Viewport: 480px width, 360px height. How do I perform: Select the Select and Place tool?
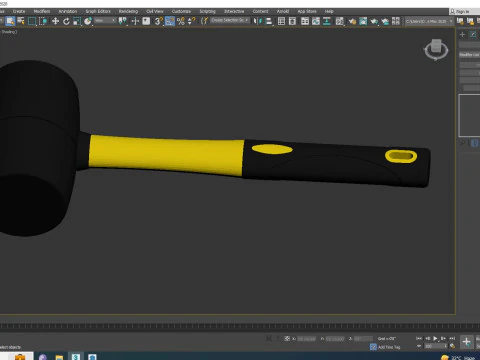point(88,21)
